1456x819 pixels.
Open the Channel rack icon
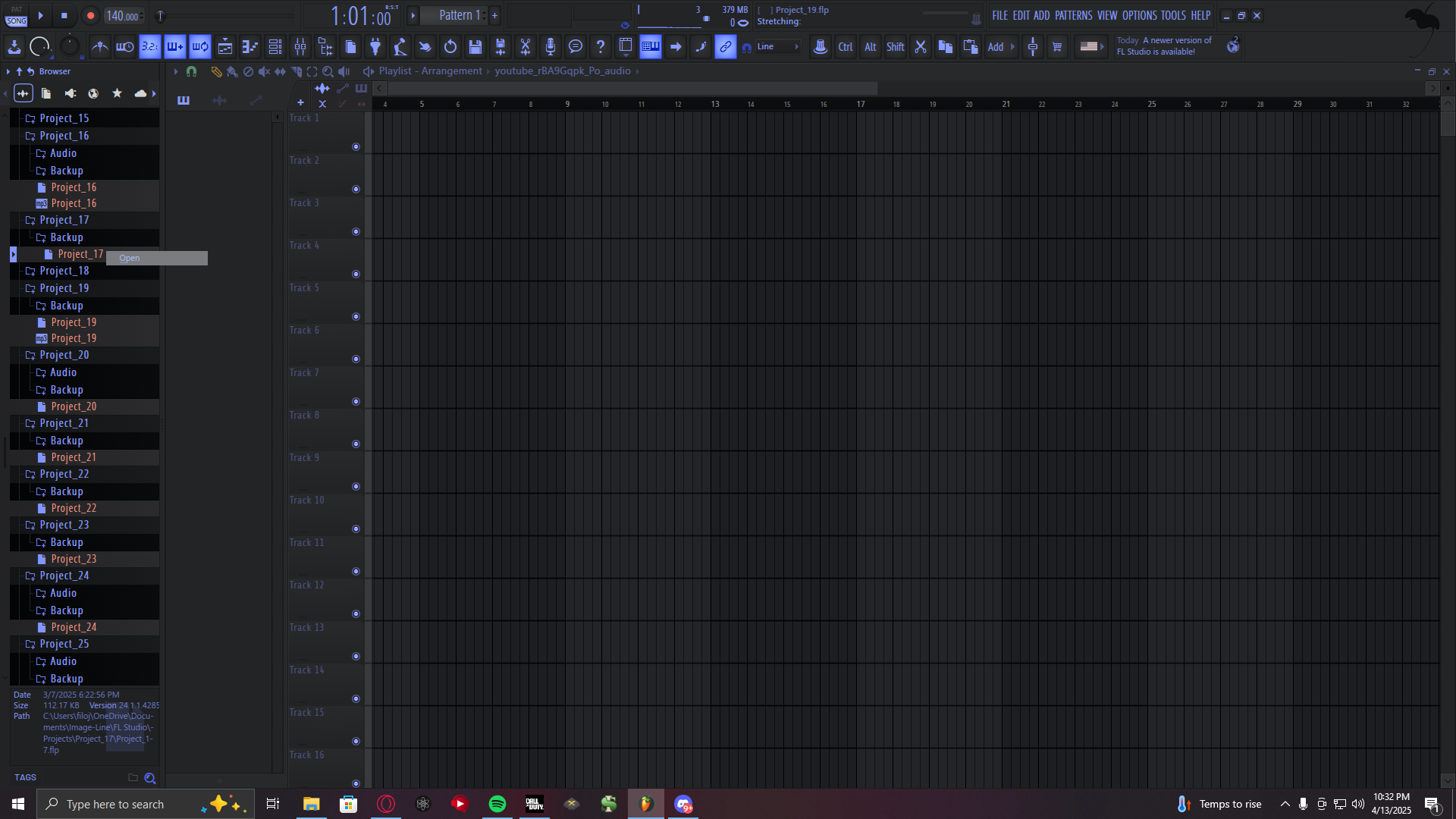tap(275, 47)
